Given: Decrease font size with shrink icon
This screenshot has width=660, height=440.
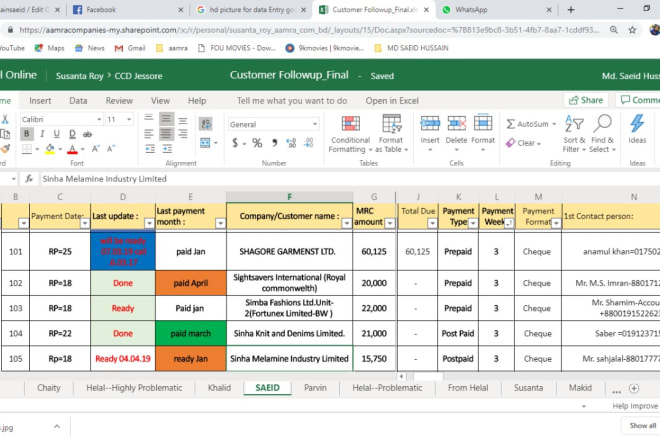Looking at the screenshot, I should tap(111, 149).
